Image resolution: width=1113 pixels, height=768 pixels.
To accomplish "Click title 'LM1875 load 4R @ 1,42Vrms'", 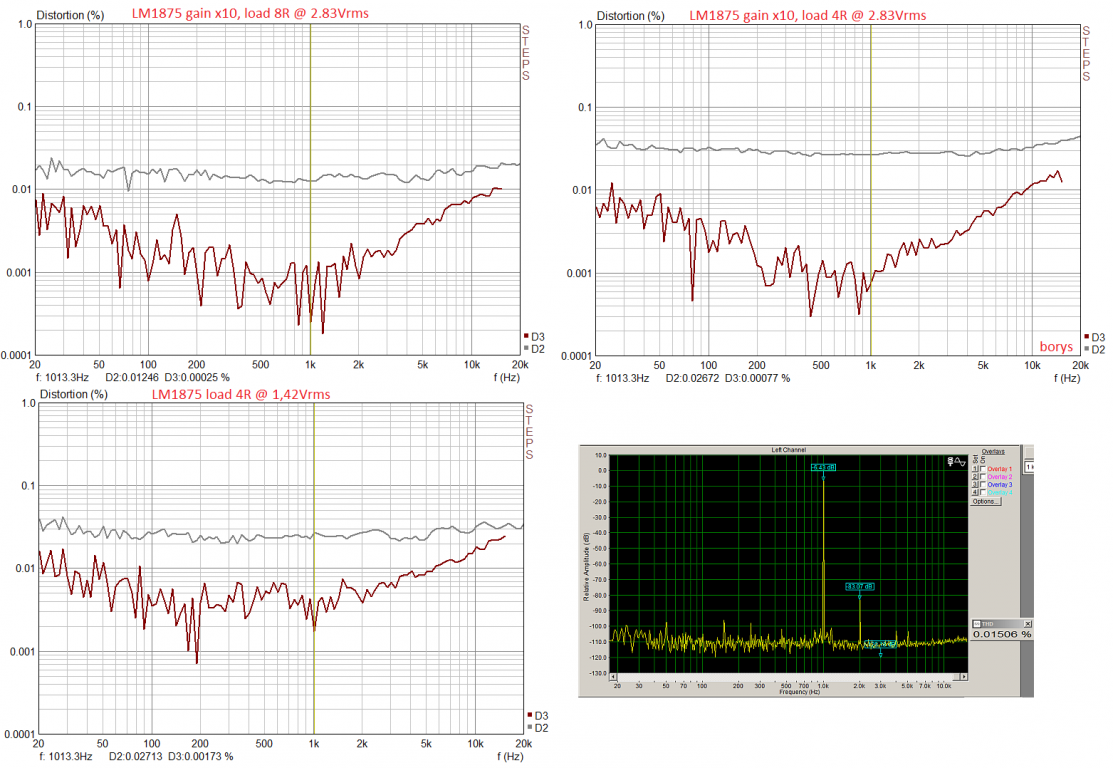I will tap(241, 394).
